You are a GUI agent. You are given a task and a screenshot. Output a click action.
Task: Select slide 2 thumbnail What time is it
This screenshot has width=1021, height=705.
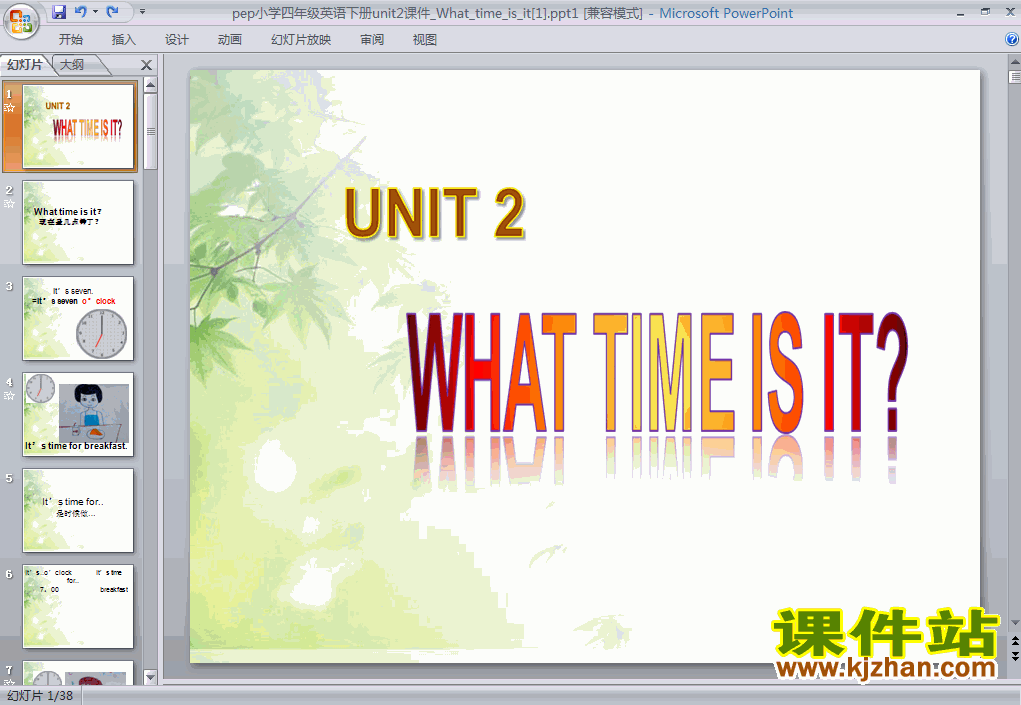click(x=78, y=223)
